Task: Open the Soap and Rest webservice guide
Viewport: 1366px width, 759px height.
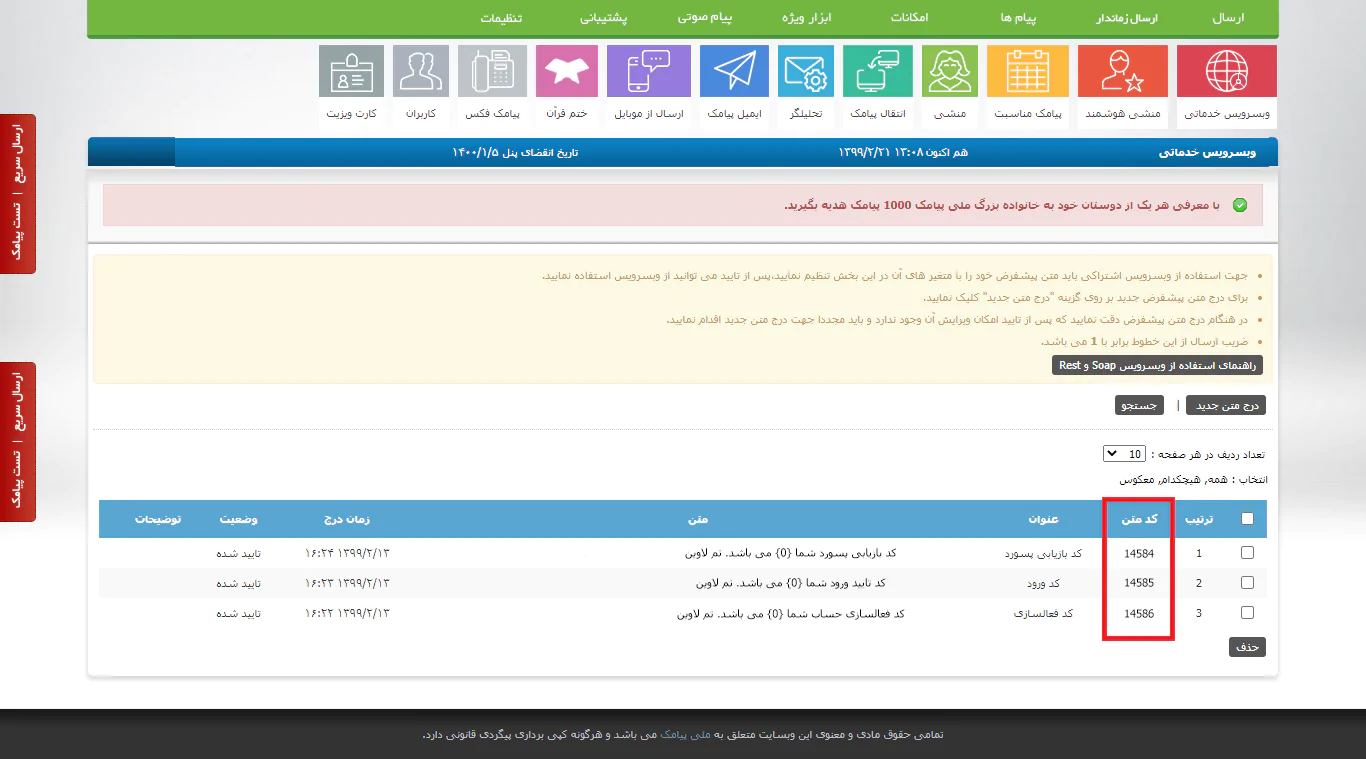Action: 1158,366
